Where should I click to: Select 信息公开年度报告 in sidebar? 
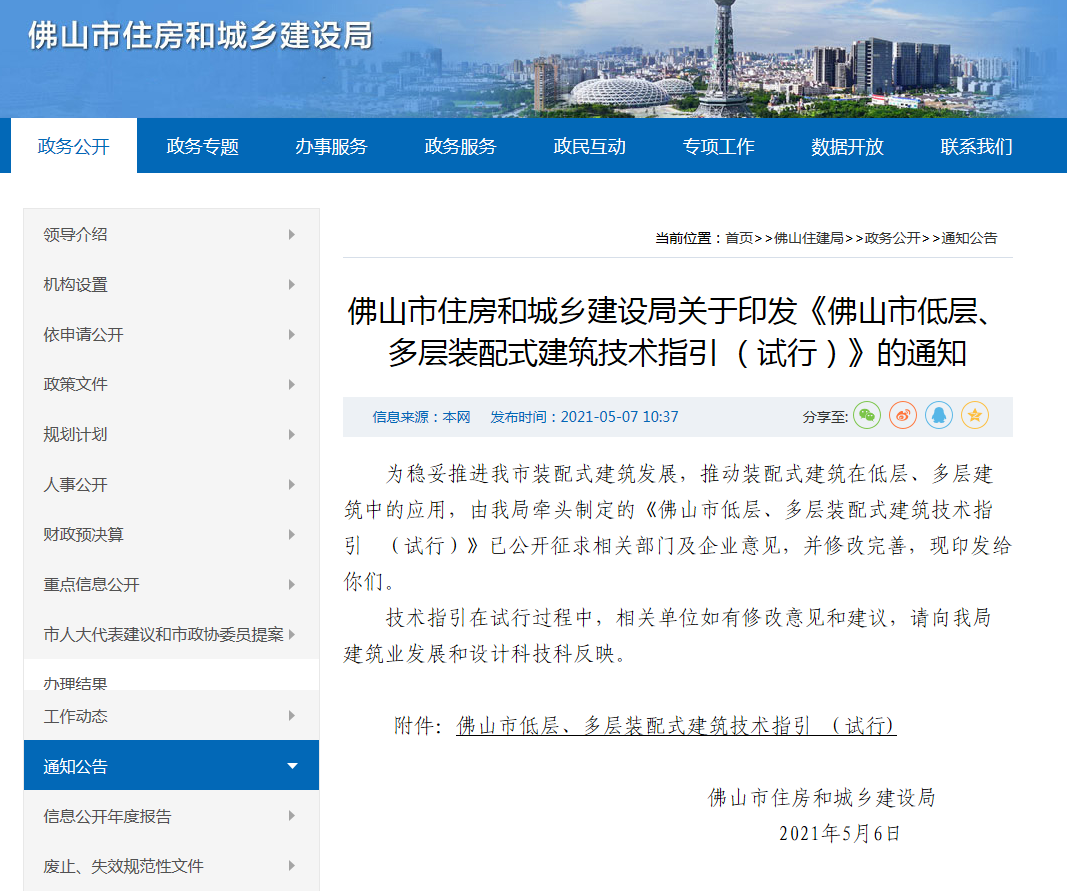(108, 816)
